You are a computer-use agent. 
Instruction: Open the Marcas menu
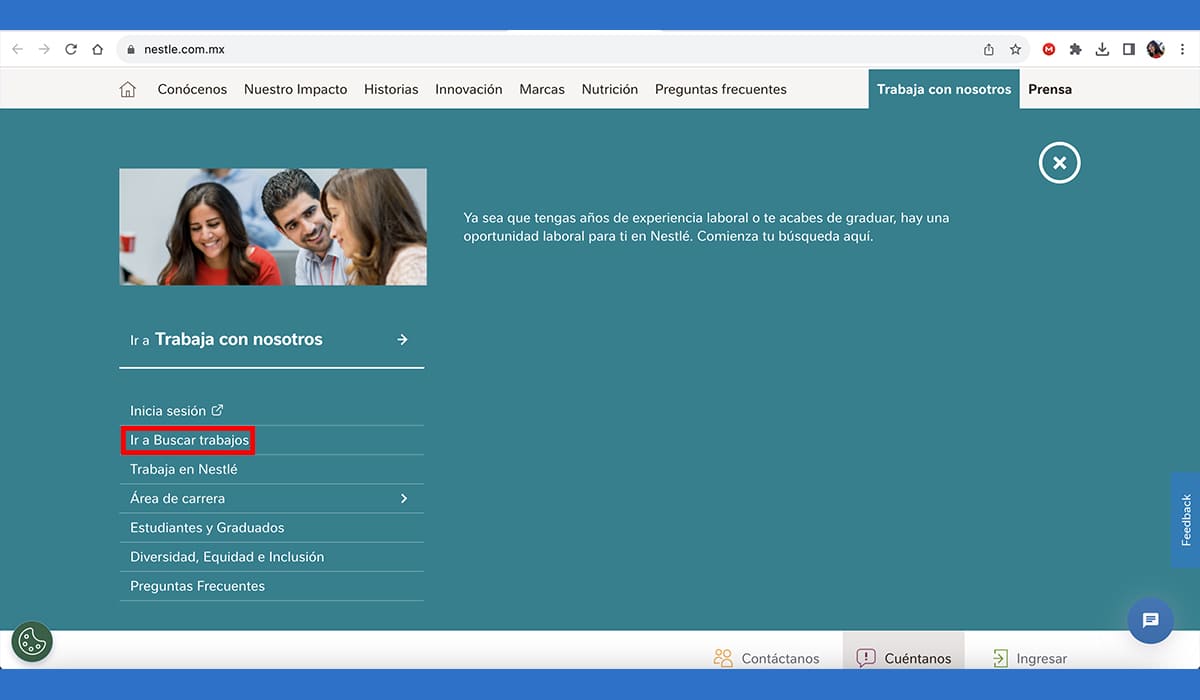click(x=542, y=89)
